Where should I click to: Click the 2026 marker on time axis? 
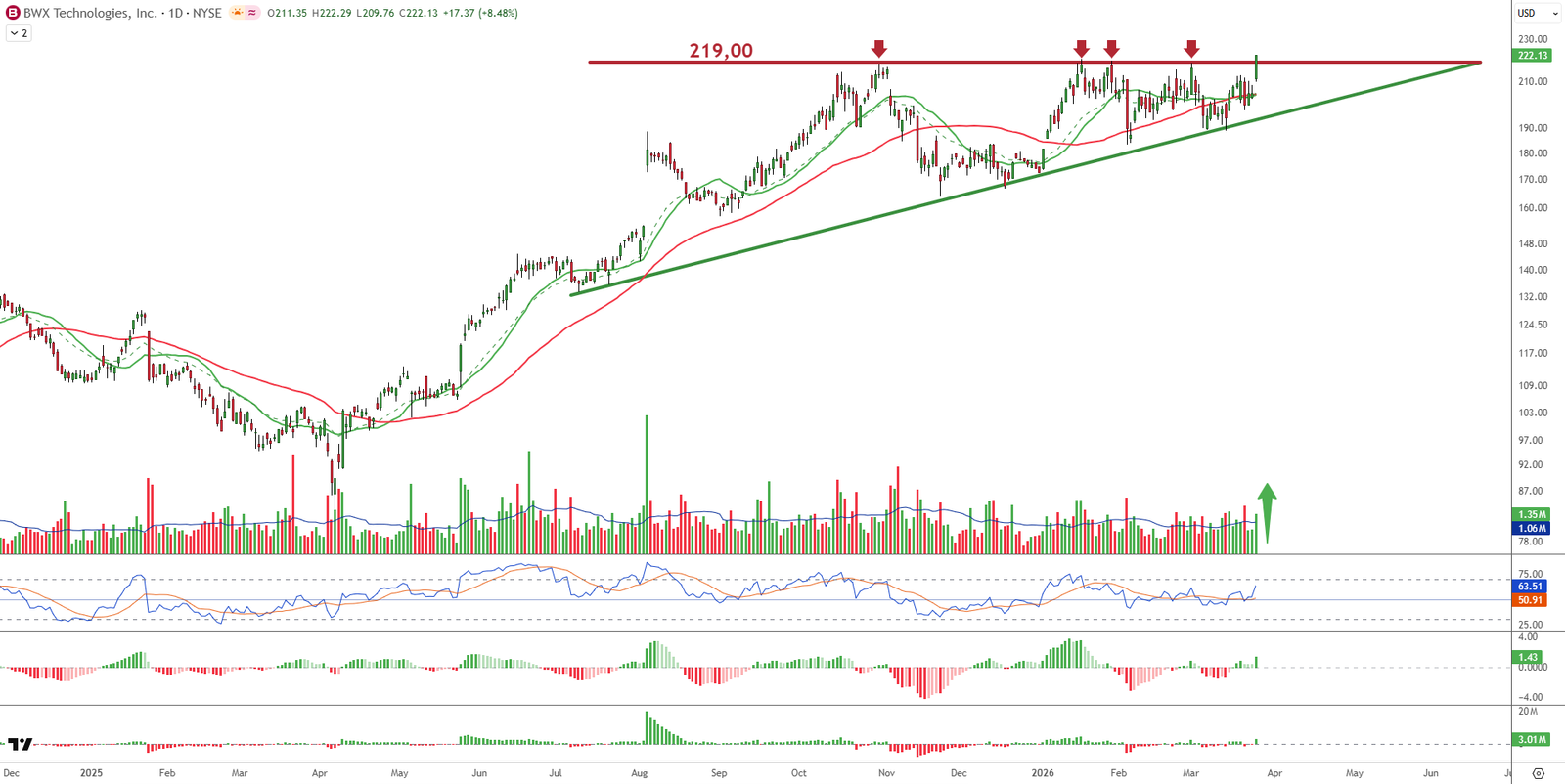(x=1043, y=773)
